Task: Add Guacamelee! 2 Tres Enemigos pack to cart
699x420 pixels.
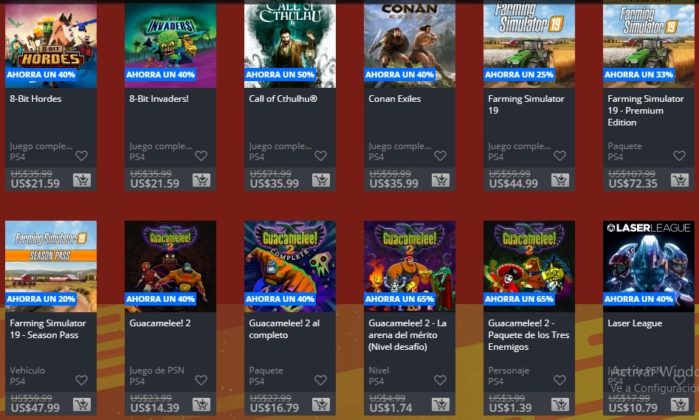Action: coord(560,404)
